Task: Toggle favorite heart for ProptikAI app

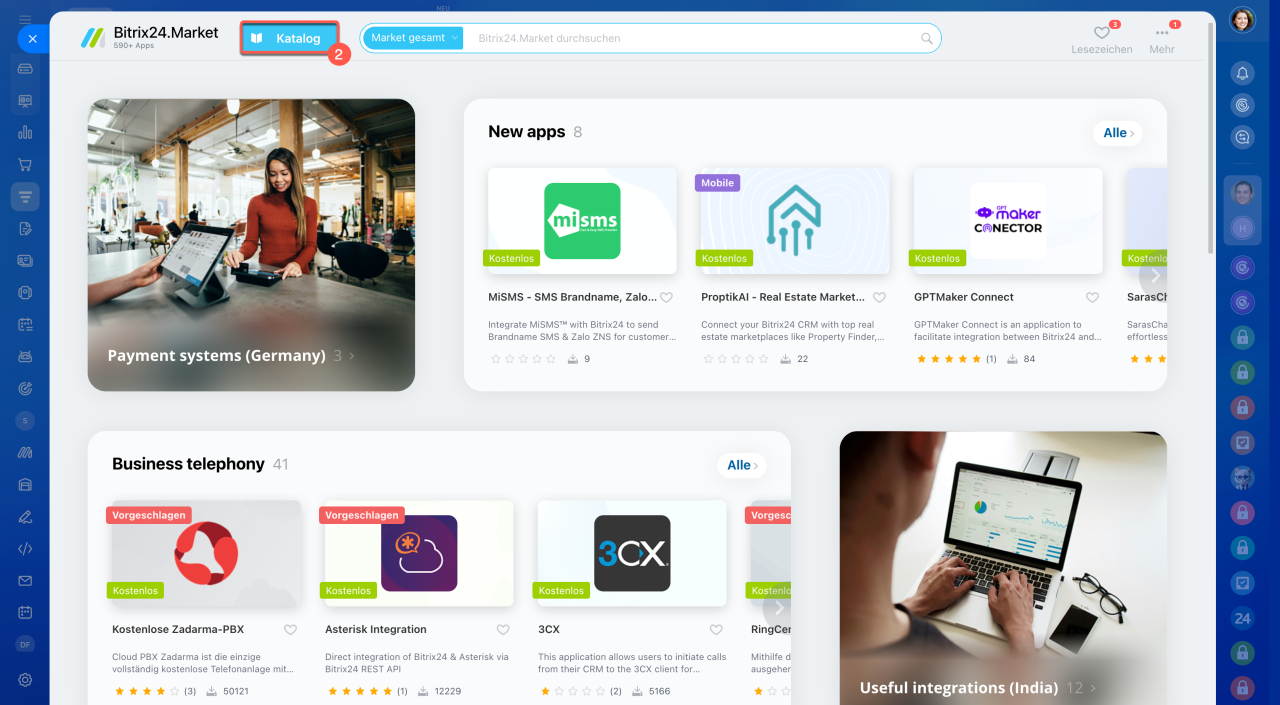Action: pyautogui.click(x=879, y=297)
